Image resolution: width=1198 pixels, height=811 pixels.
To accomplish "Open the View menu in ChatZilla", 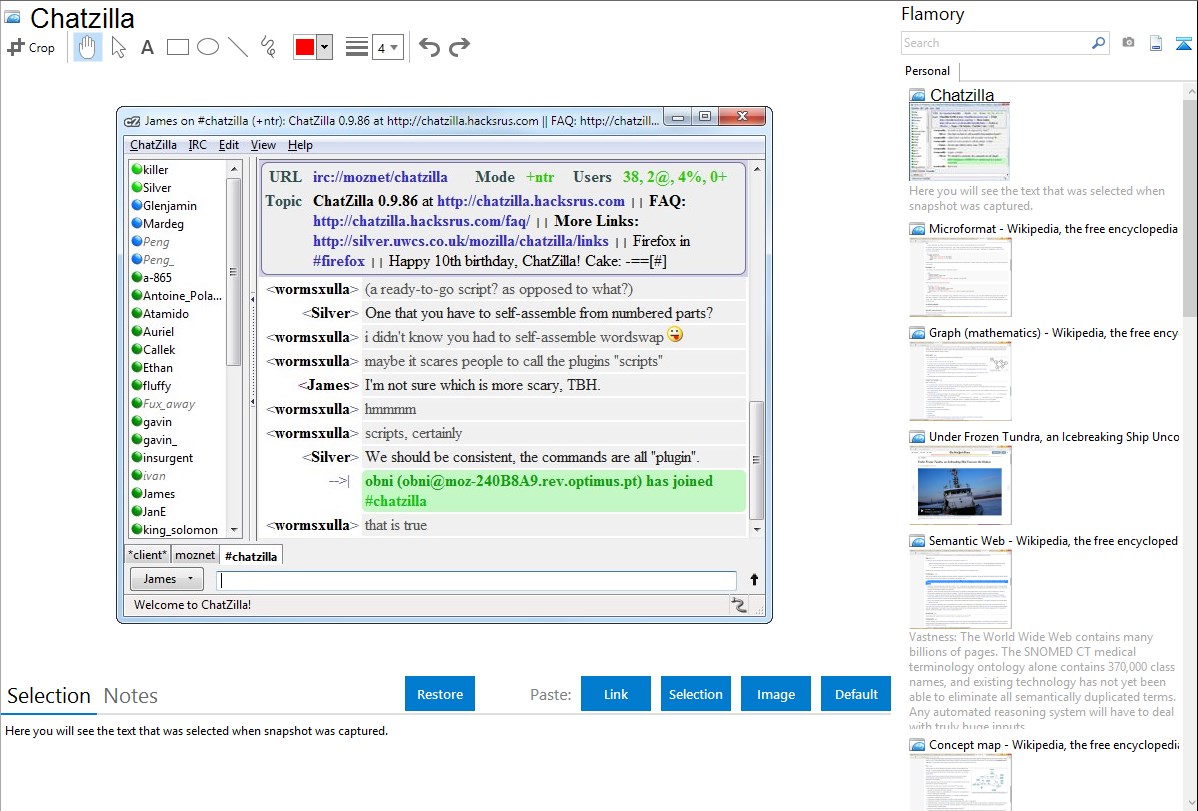I will pyautogui.click(x=263, y=145).
